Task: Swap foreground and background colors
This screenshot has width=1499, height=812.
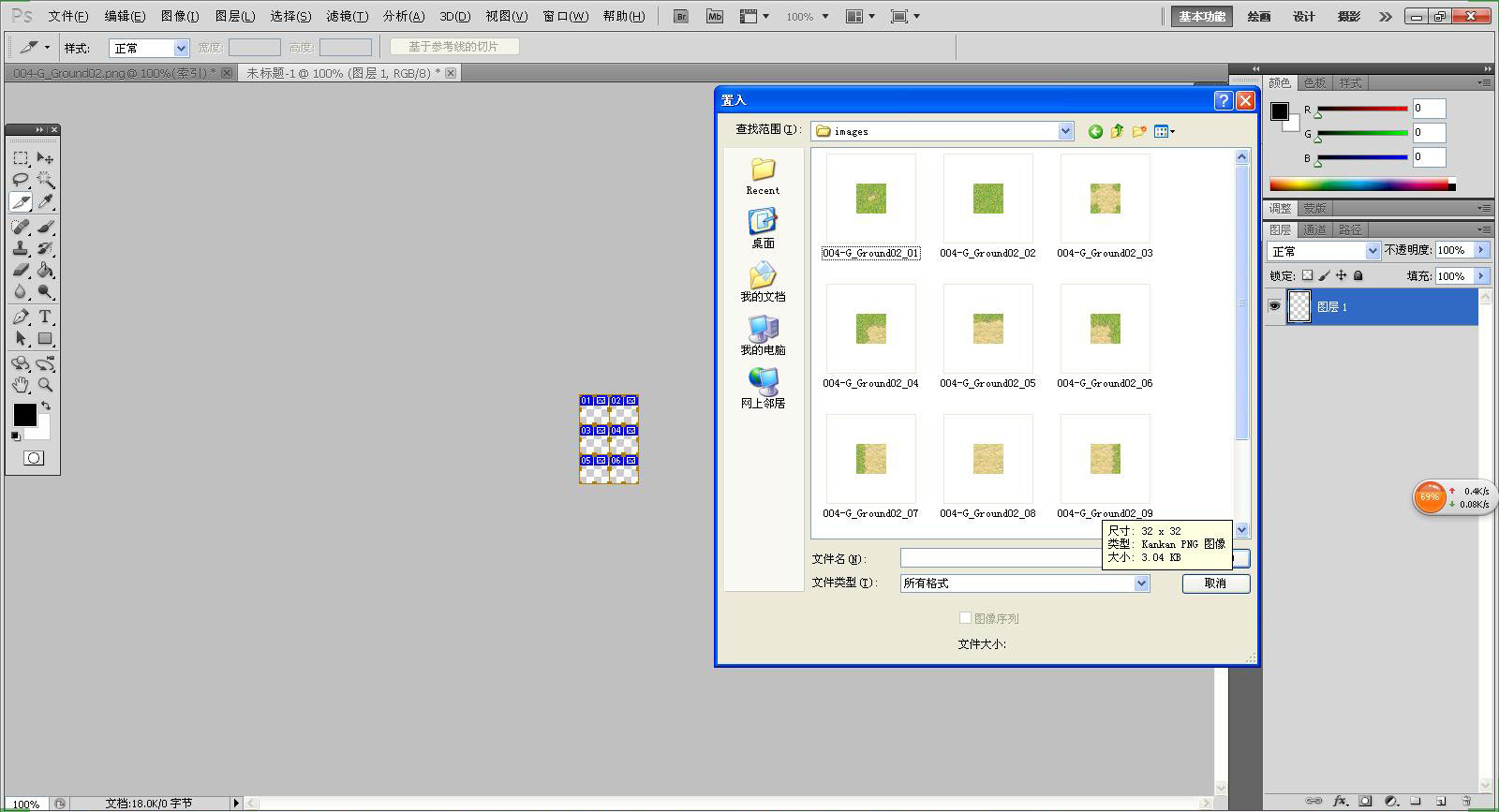Action: pyautogui.click(x=46, y=406)
